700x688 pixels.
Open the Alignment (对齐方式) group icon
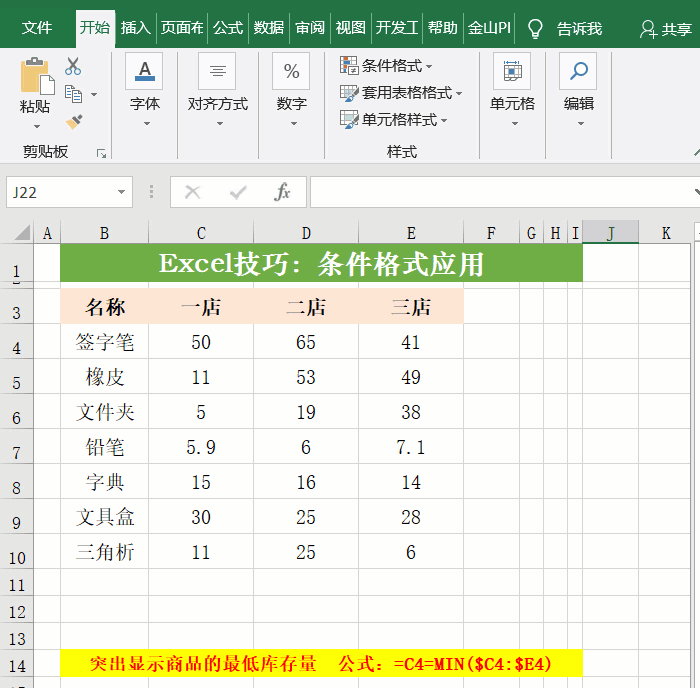tap(217, 71)
